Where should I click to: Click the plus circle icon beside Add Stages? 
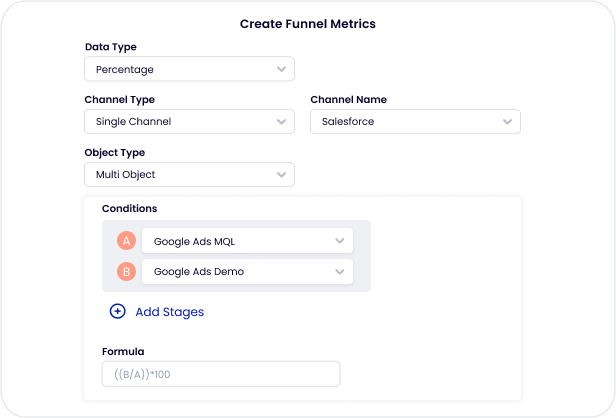tap(117, 311)
